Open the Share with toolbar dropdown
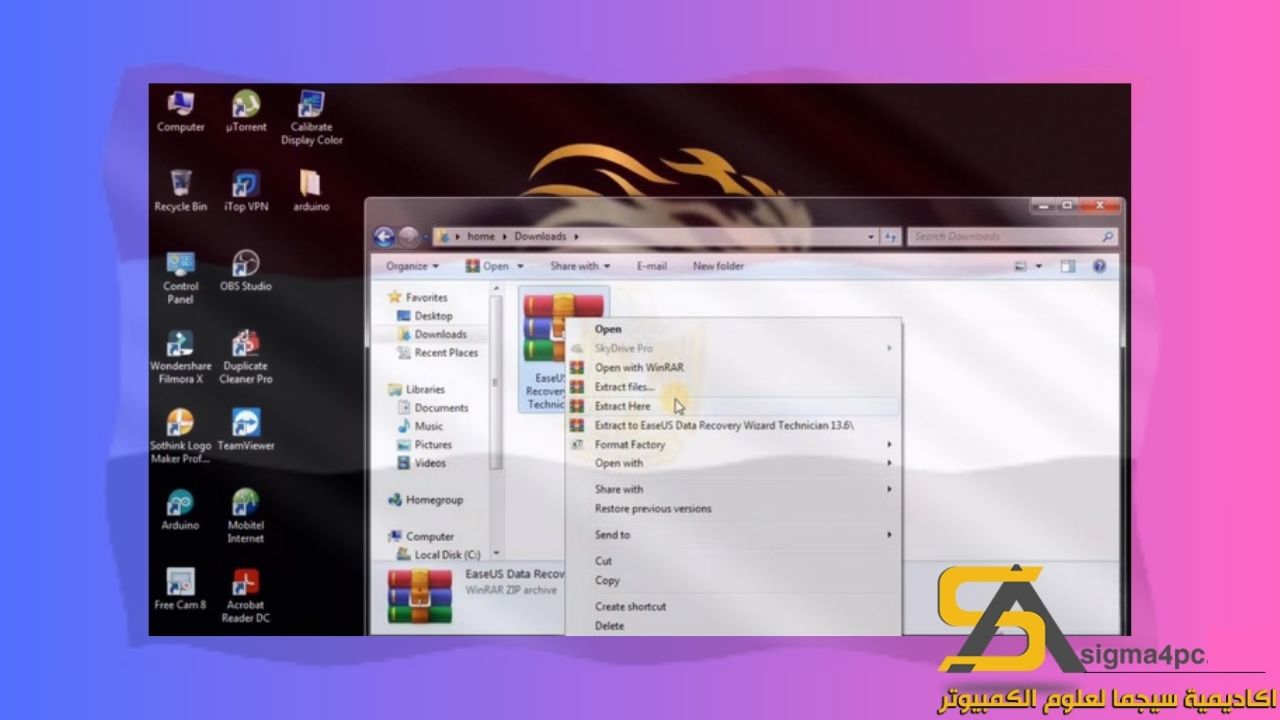 579,266
